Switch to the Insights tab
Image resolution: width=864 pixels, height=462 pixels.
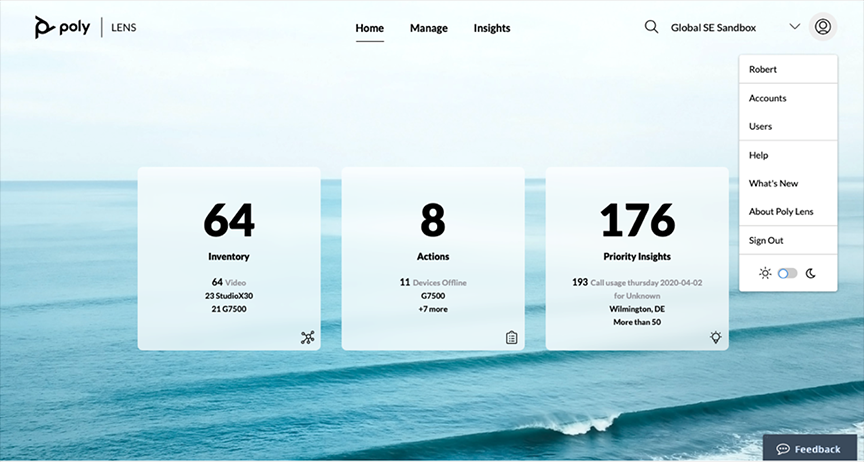coord(492,28)
